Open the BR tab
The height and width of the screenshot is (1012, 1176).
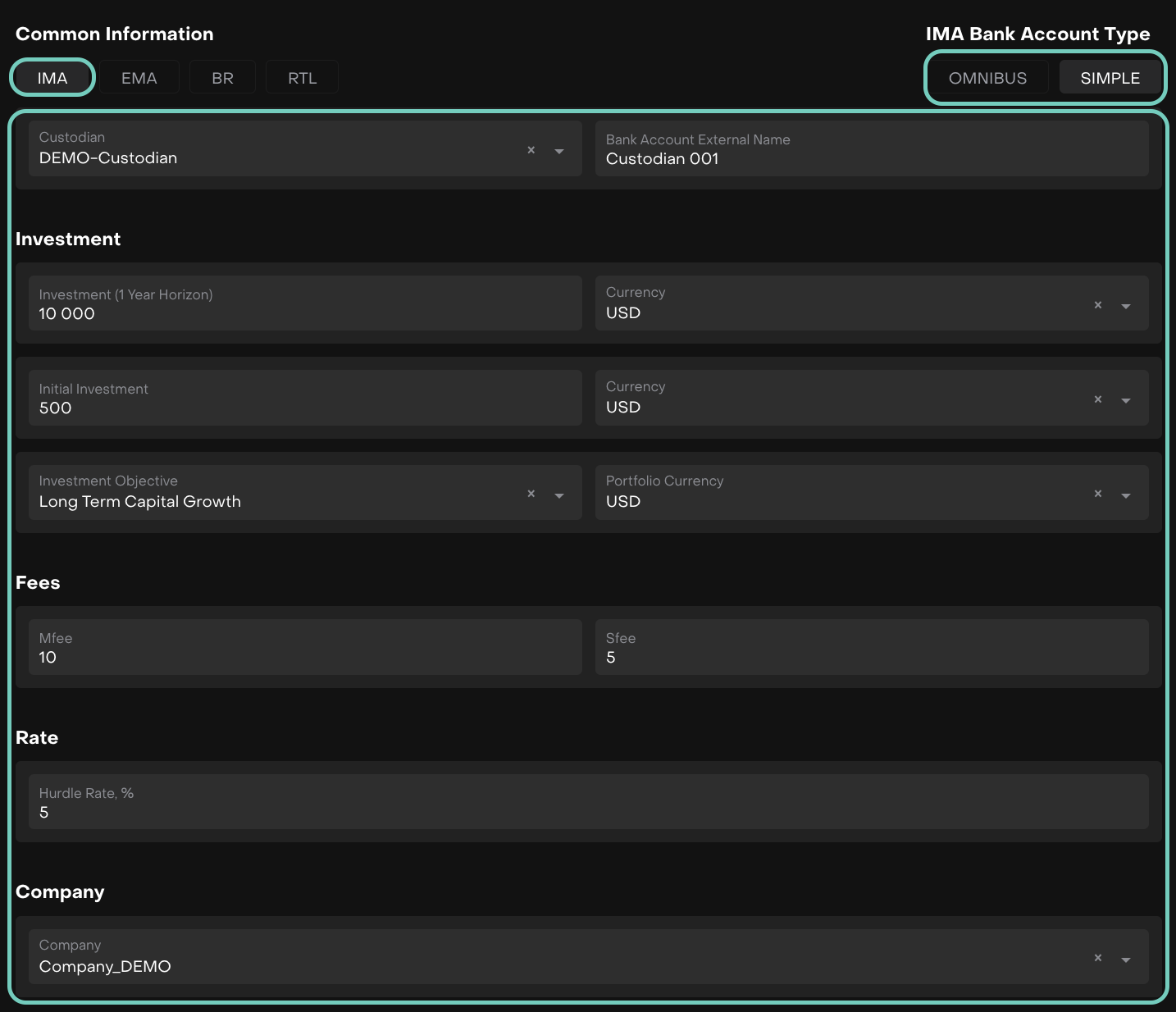[222, 78]
